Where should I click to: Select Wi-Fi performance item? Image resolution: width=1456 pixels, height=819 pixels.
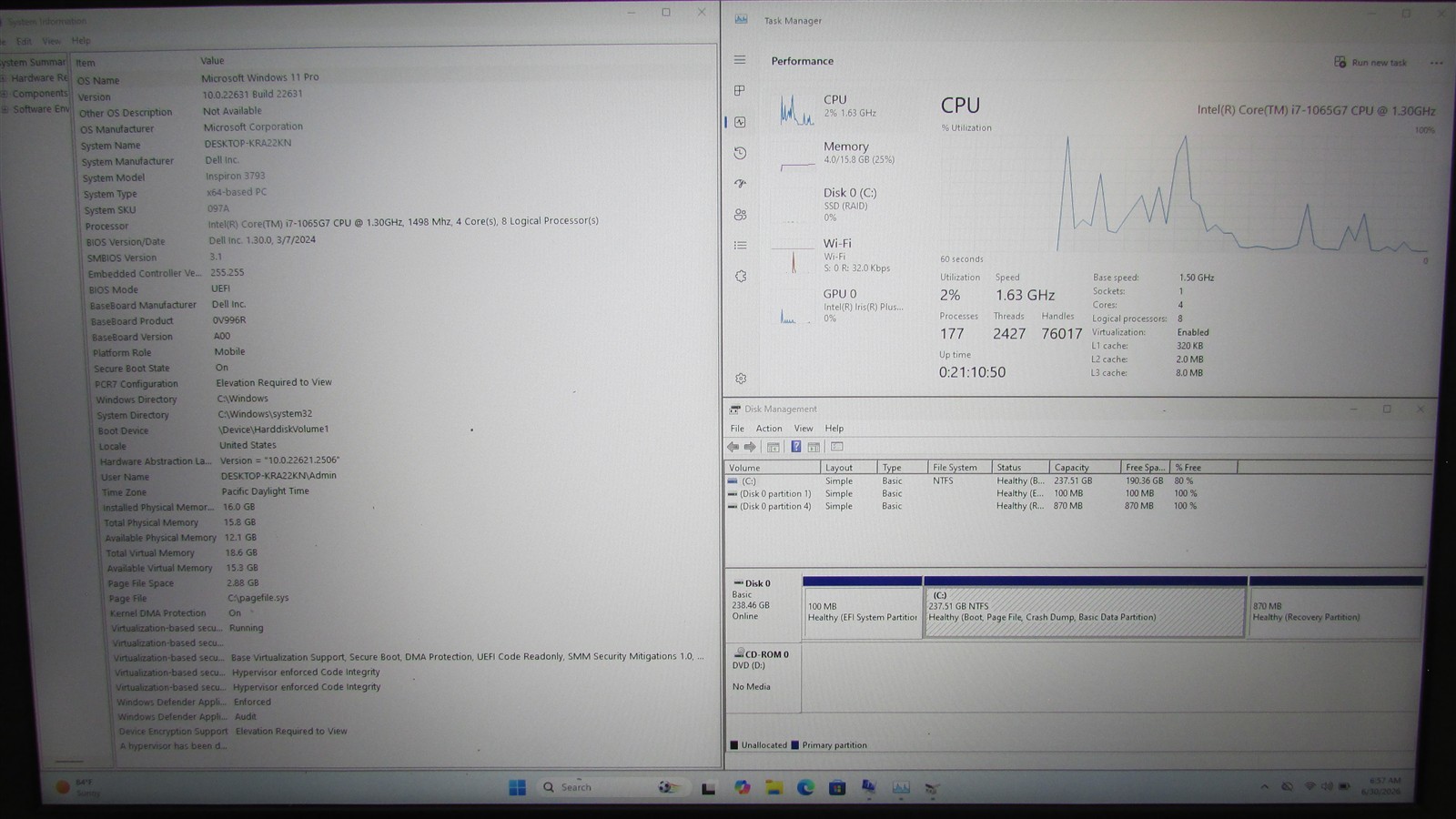(x=840, y=256)
